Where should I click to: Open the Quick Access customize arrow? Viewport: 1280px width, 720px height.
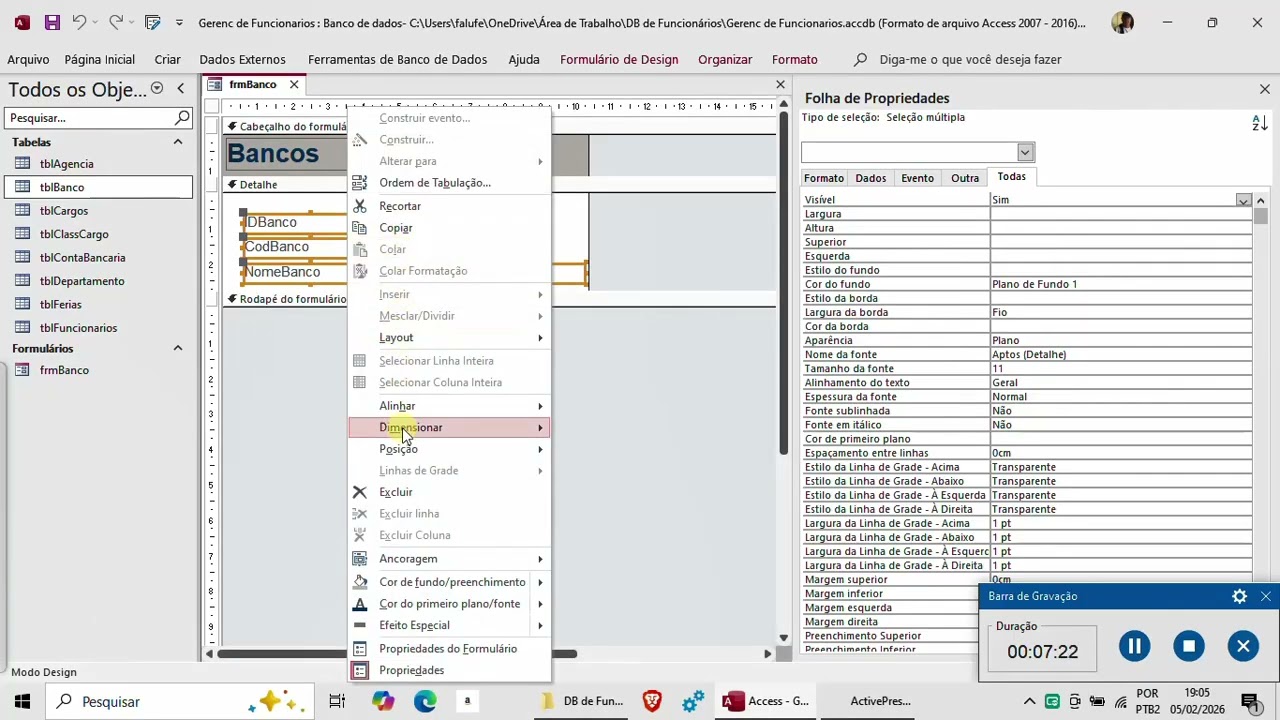[x=179, y=22]
